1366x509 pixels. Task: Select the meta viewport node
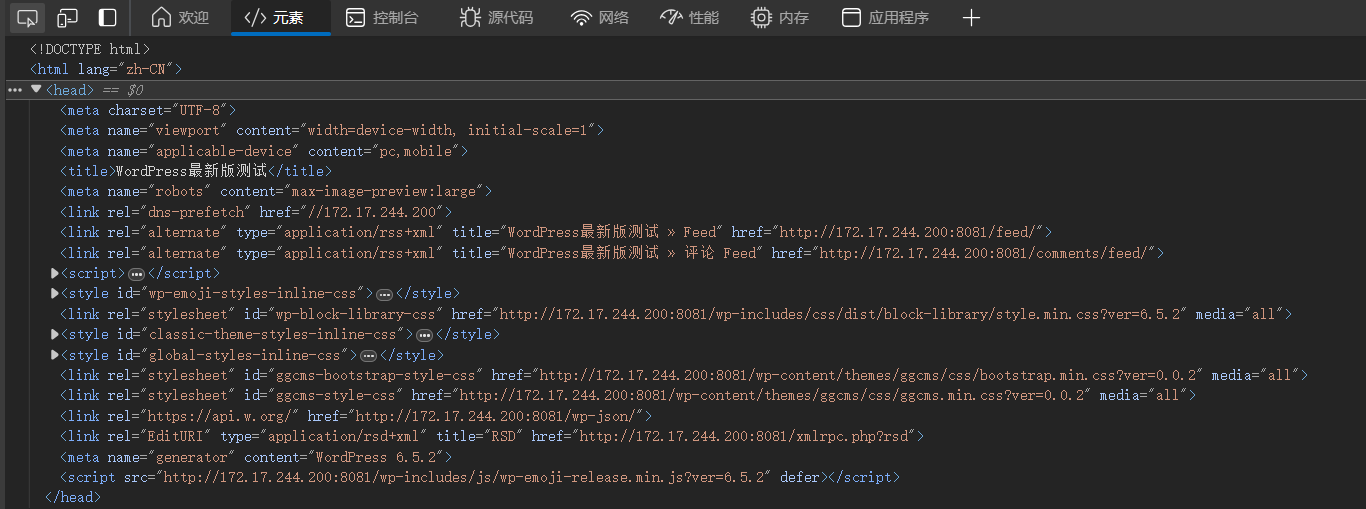pyautogui.click(x=332, y=130)
